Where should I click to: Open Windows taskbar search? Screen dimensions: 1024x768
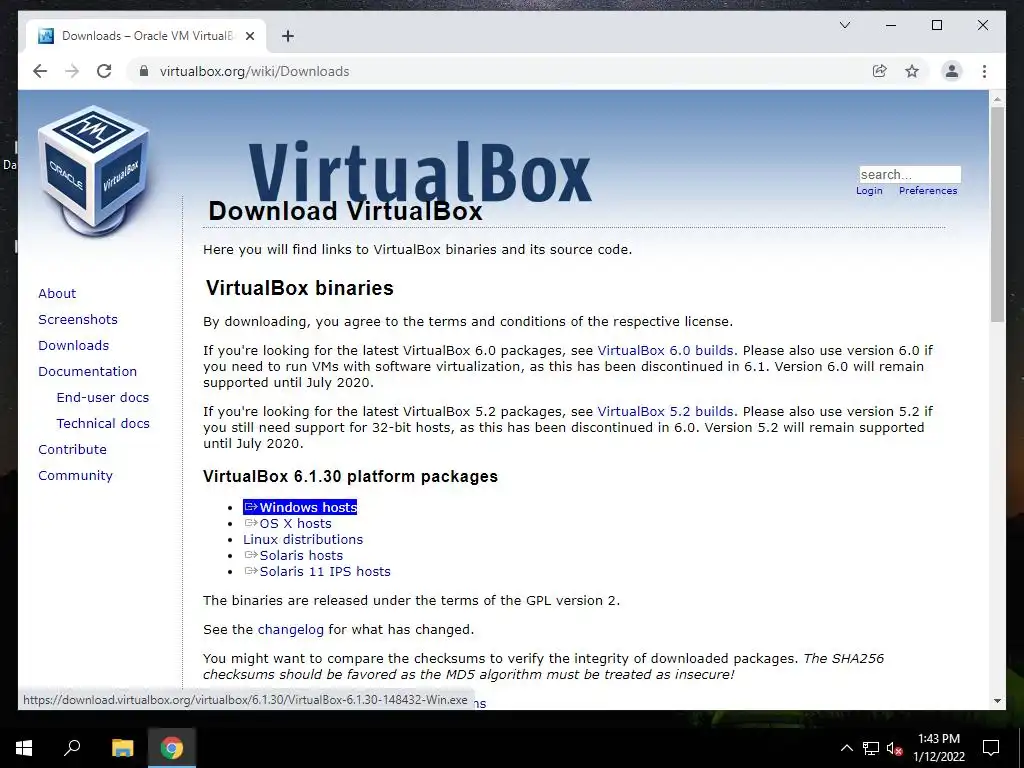point(72,748)
